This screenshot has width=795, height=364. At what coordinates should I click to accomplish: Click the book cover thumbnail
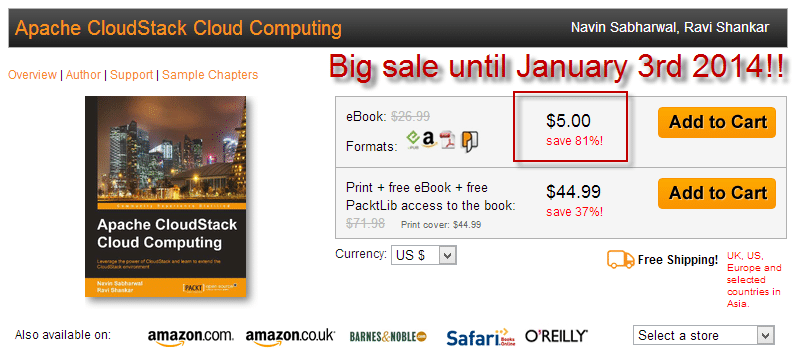(166, 196)
